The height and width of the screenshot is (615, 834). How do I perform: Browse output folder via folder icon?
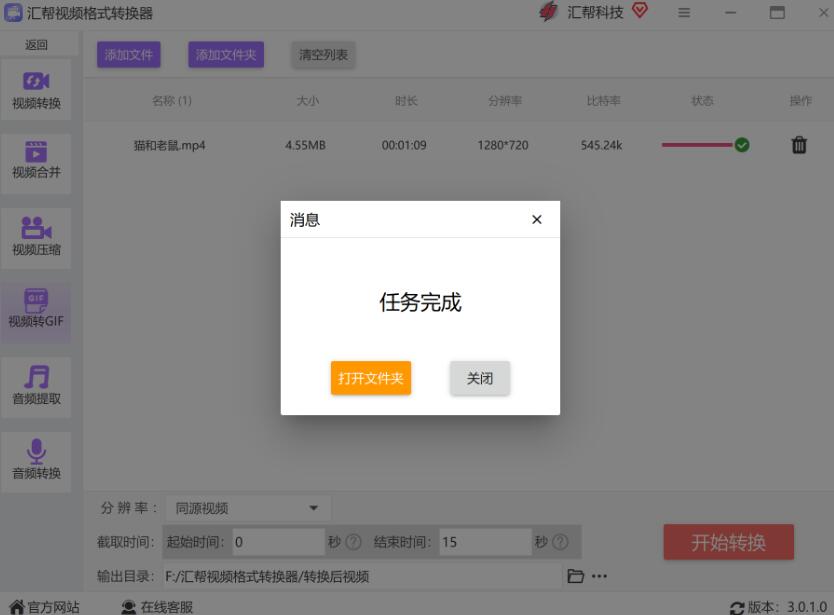click(x=575, y=576)
